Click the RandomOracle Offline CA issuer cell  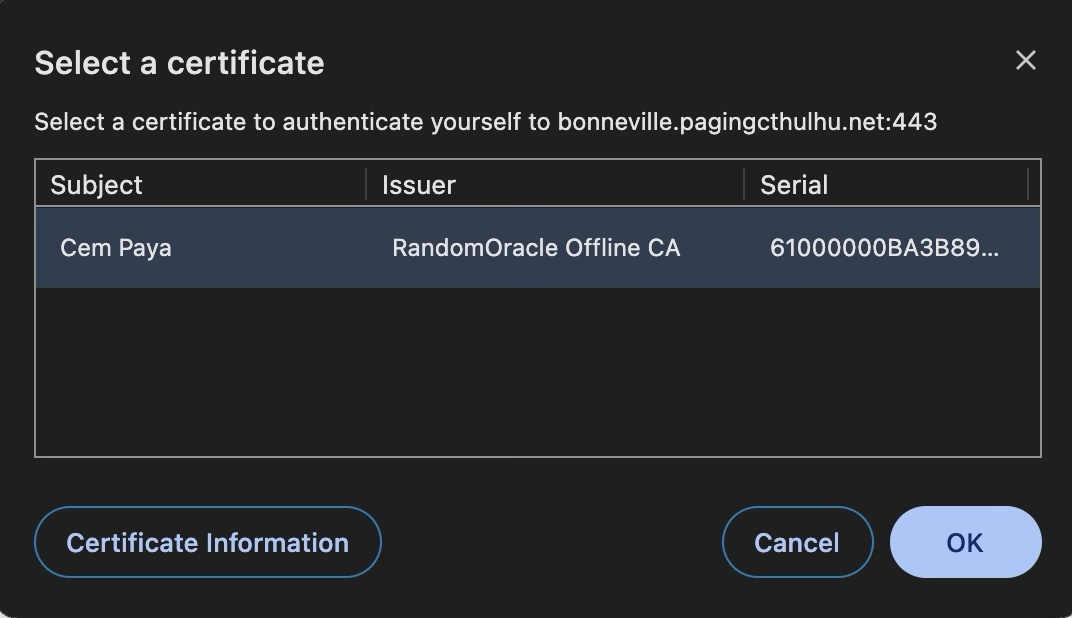click(535, 248)
